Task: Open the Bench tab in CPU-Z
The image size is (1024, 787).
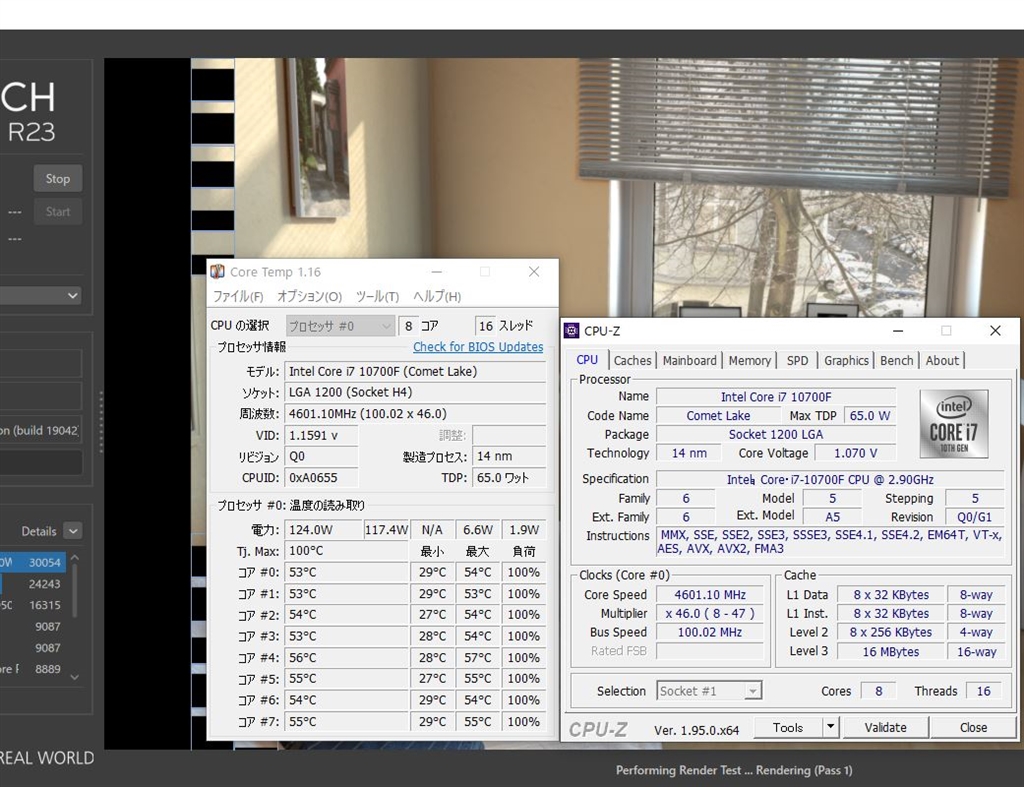Action: [896, 360]
